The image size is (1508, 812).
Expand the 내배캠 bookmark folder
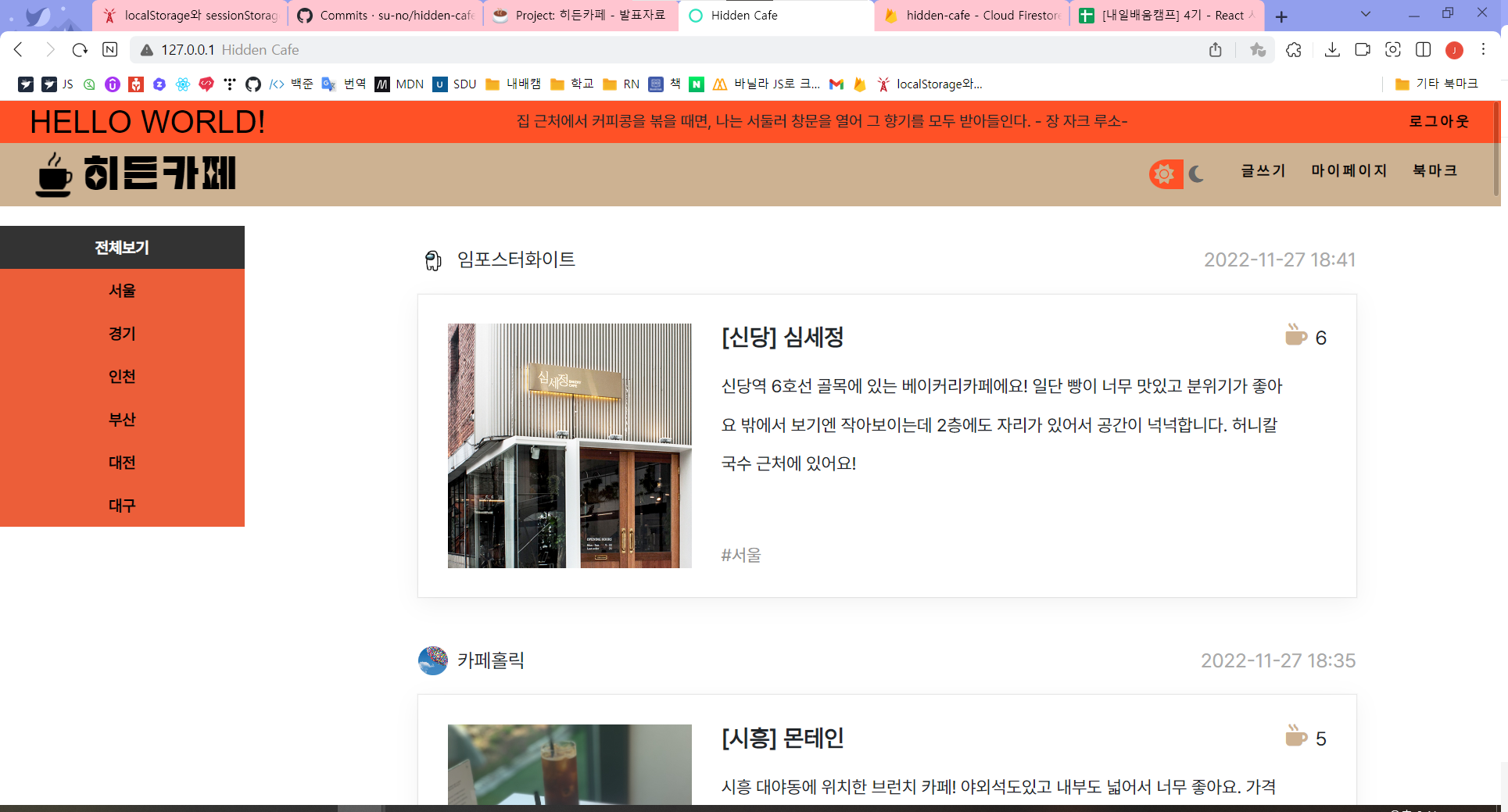pos(513,84)
